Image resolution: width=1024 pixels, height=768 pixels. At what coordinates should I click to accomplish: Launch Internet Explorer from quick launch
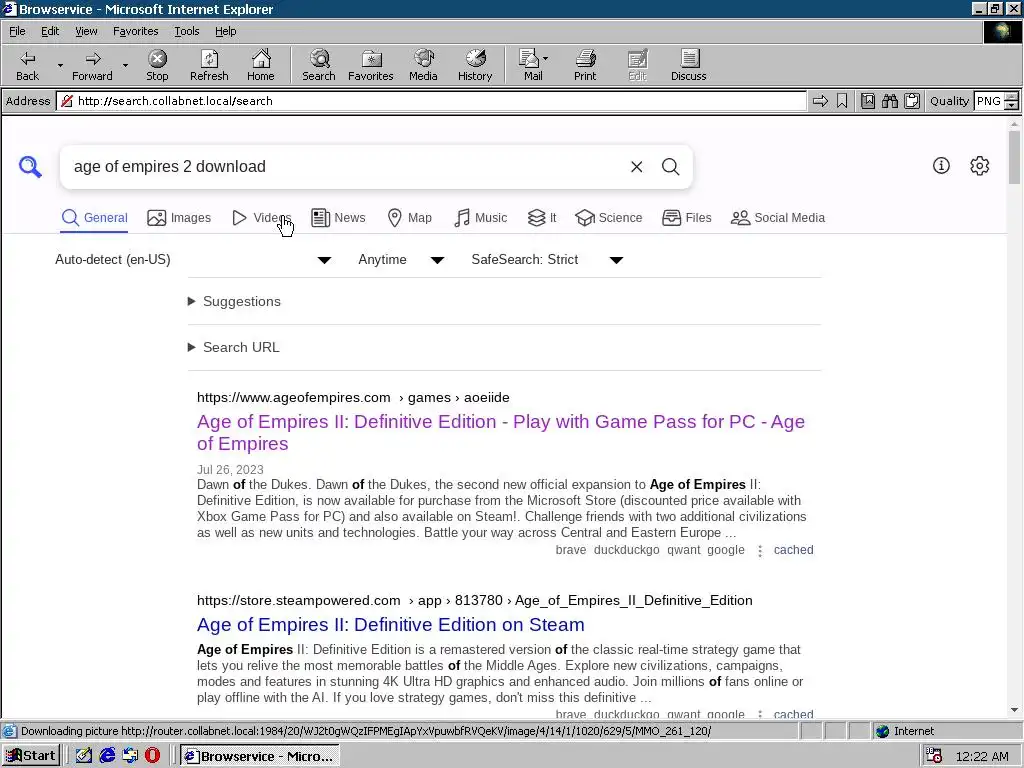click(107, 756)
